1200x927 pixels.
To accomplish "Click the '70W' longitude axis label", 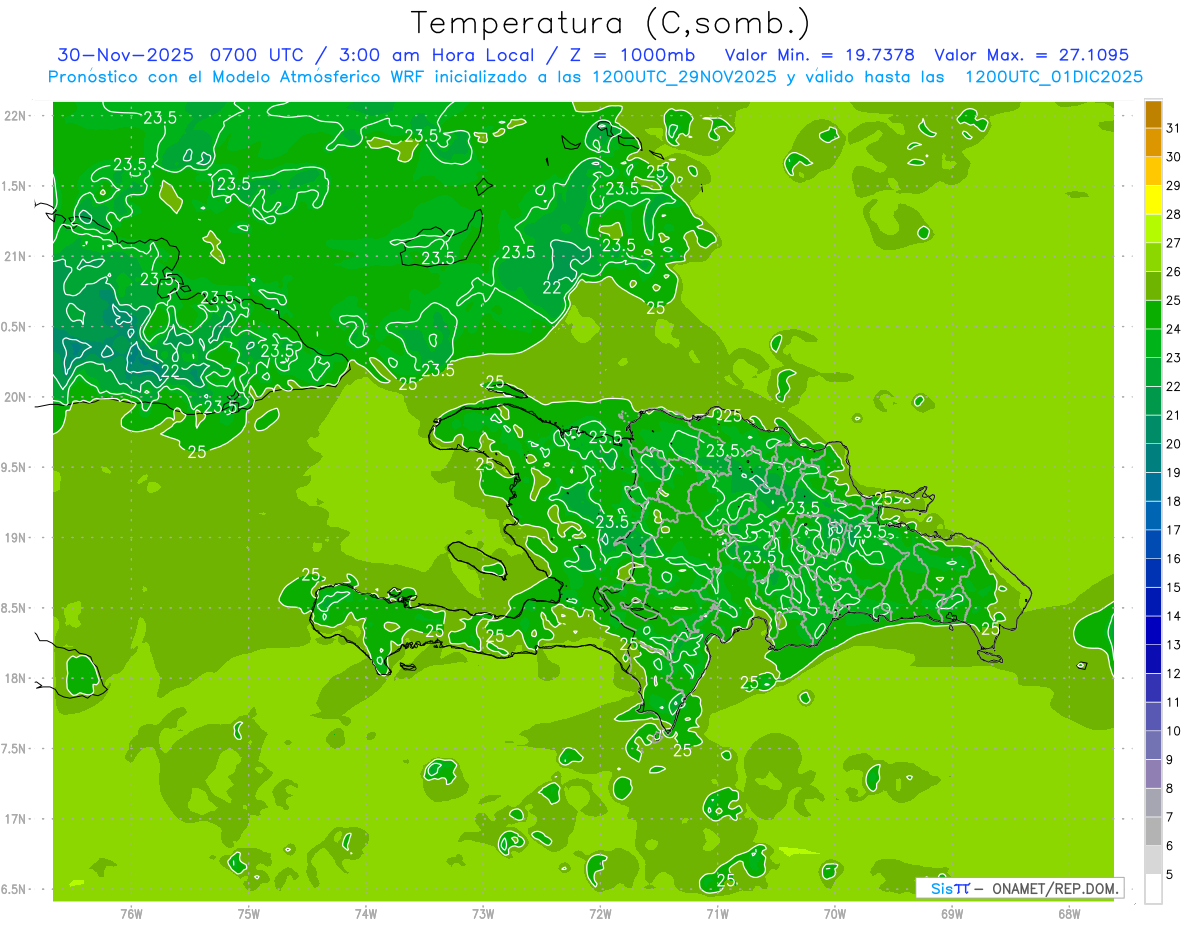I will coord(835,913).
